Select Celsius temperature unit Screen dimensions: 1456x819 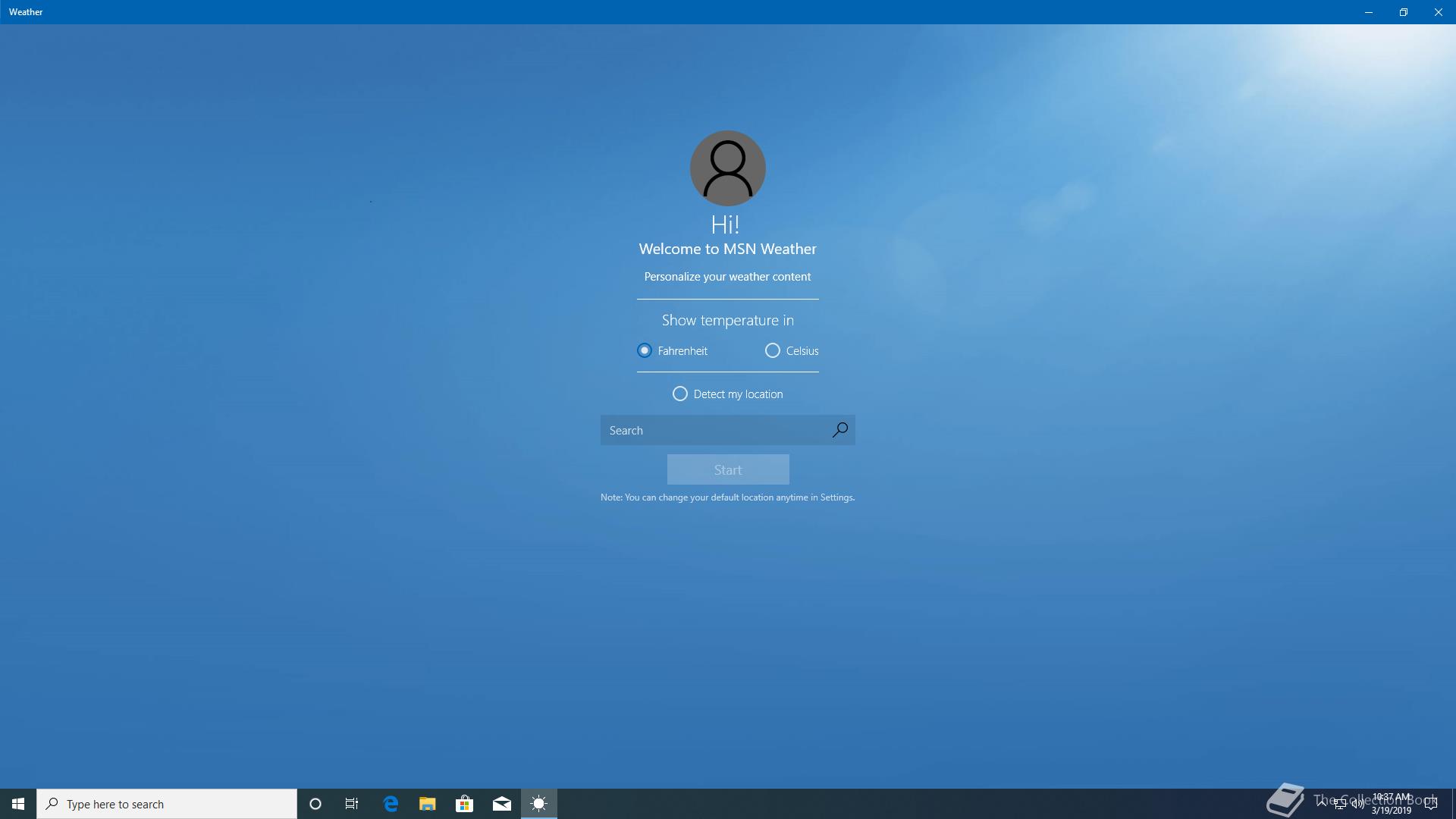click(x=773, y=350)
